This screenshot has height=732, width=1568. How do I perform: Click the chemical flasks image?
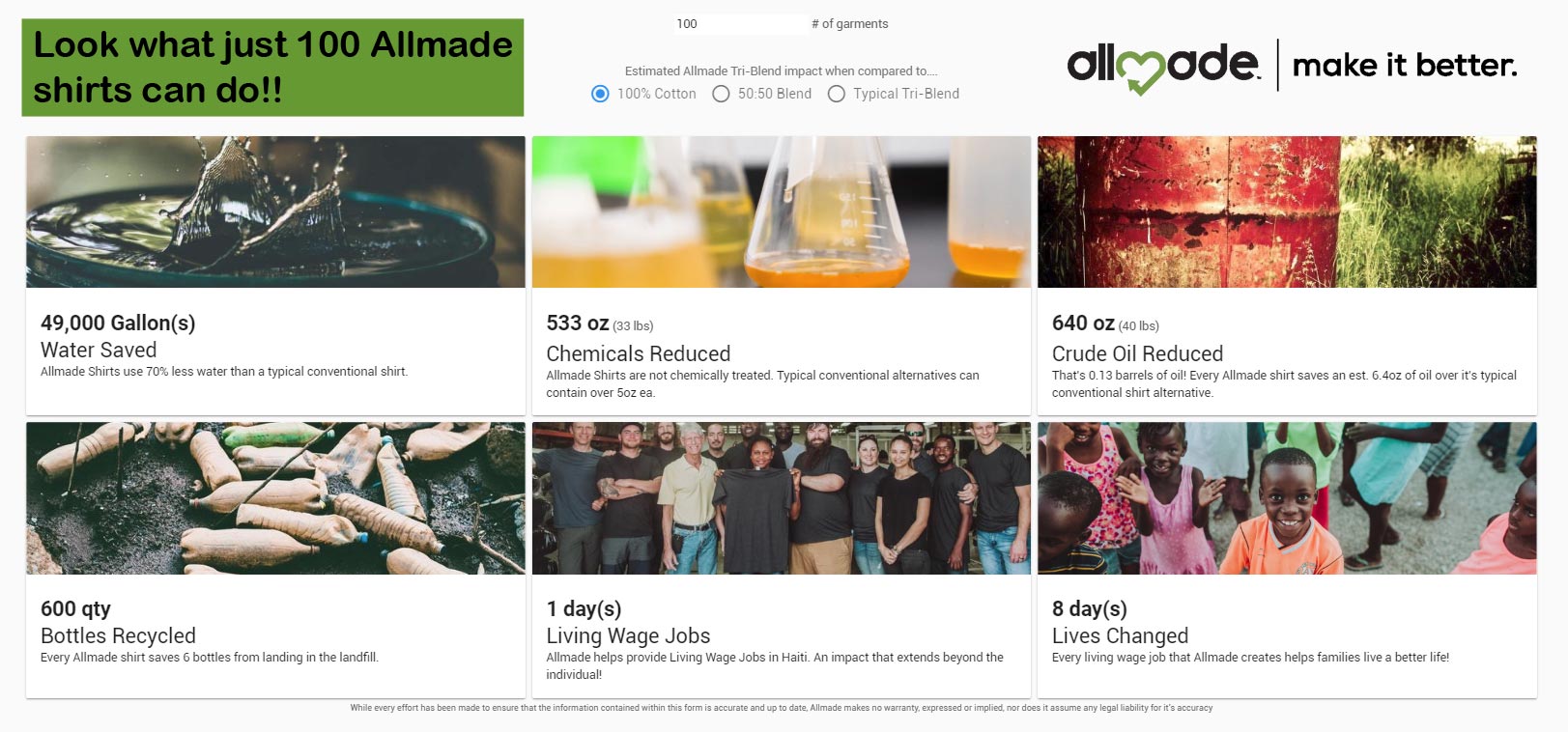[781, 211]
